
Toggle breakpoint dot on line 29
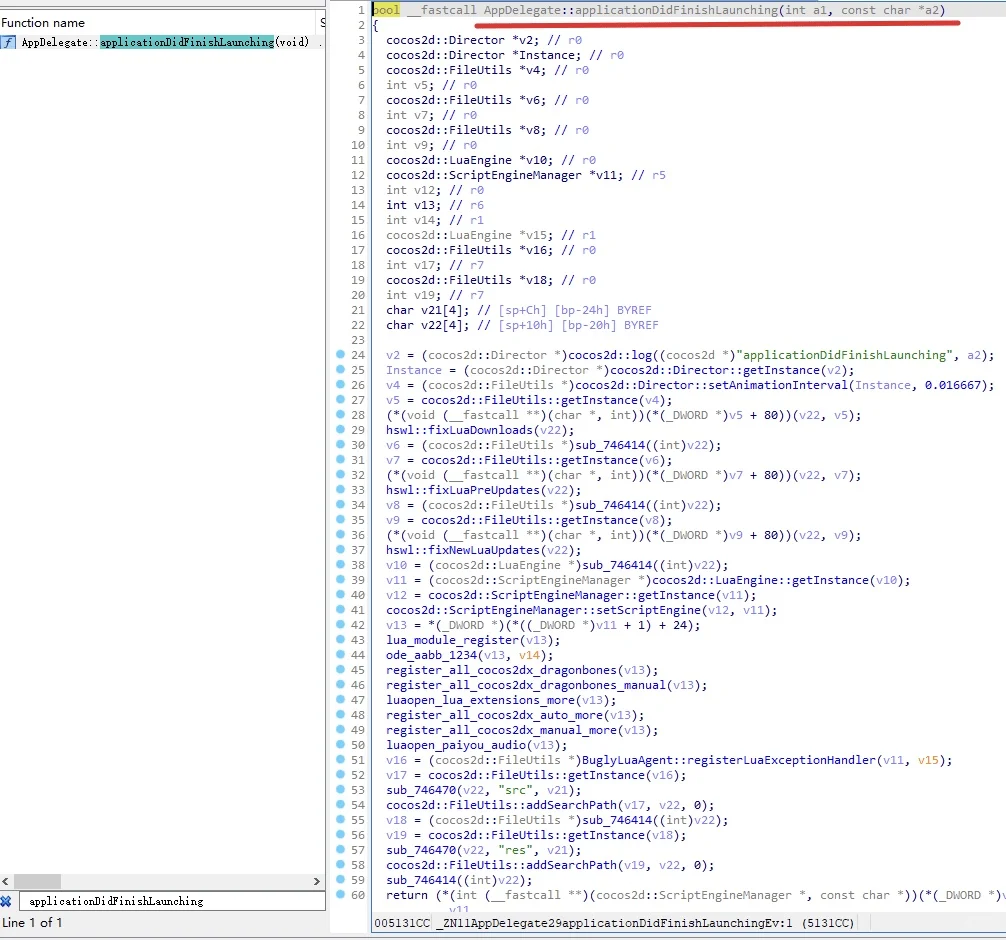point(340,430)
